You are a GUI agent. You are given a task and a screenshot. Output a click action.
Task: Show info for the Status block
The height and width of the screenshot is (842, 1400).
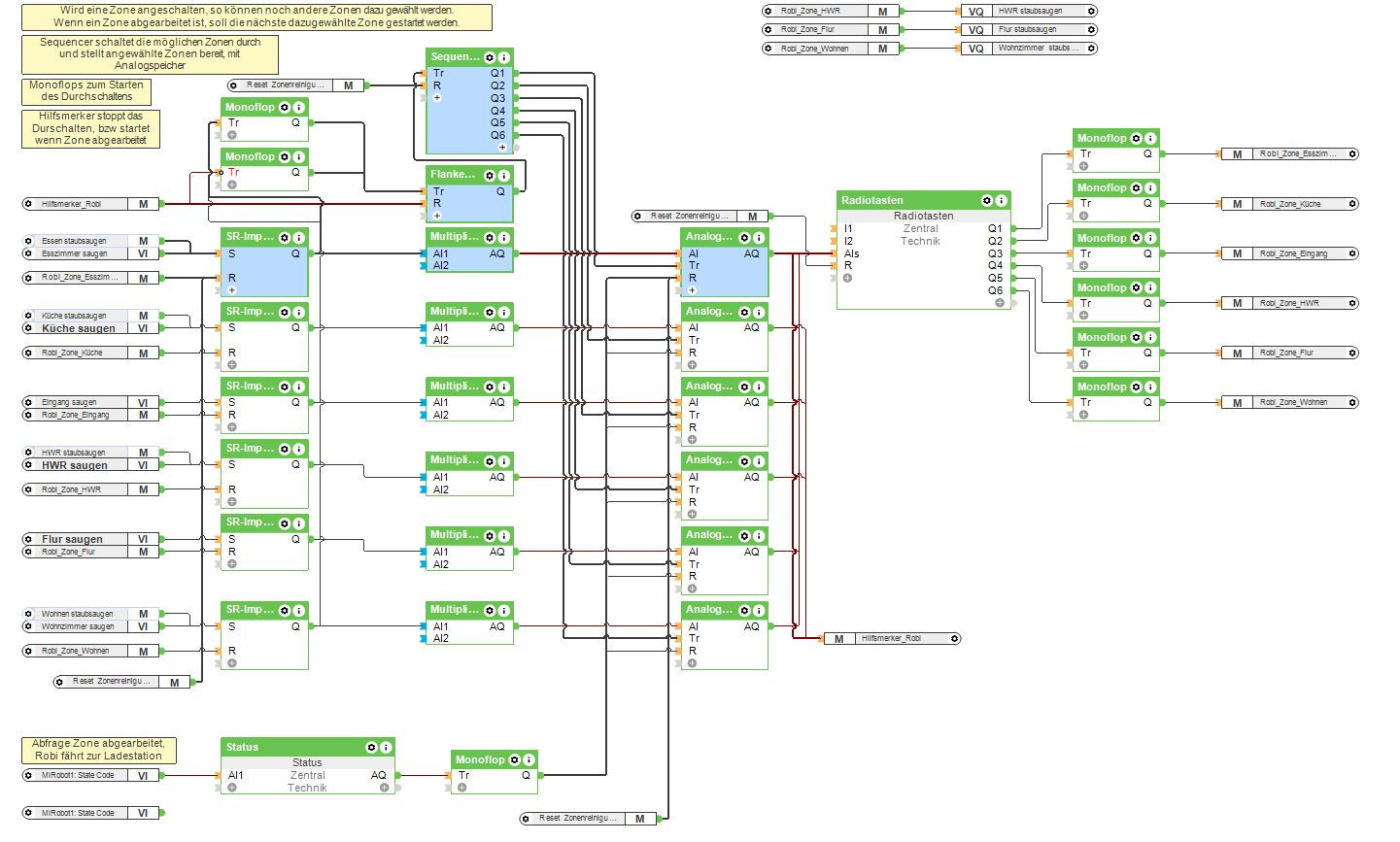pyautogui.click(x=385, y=747)
